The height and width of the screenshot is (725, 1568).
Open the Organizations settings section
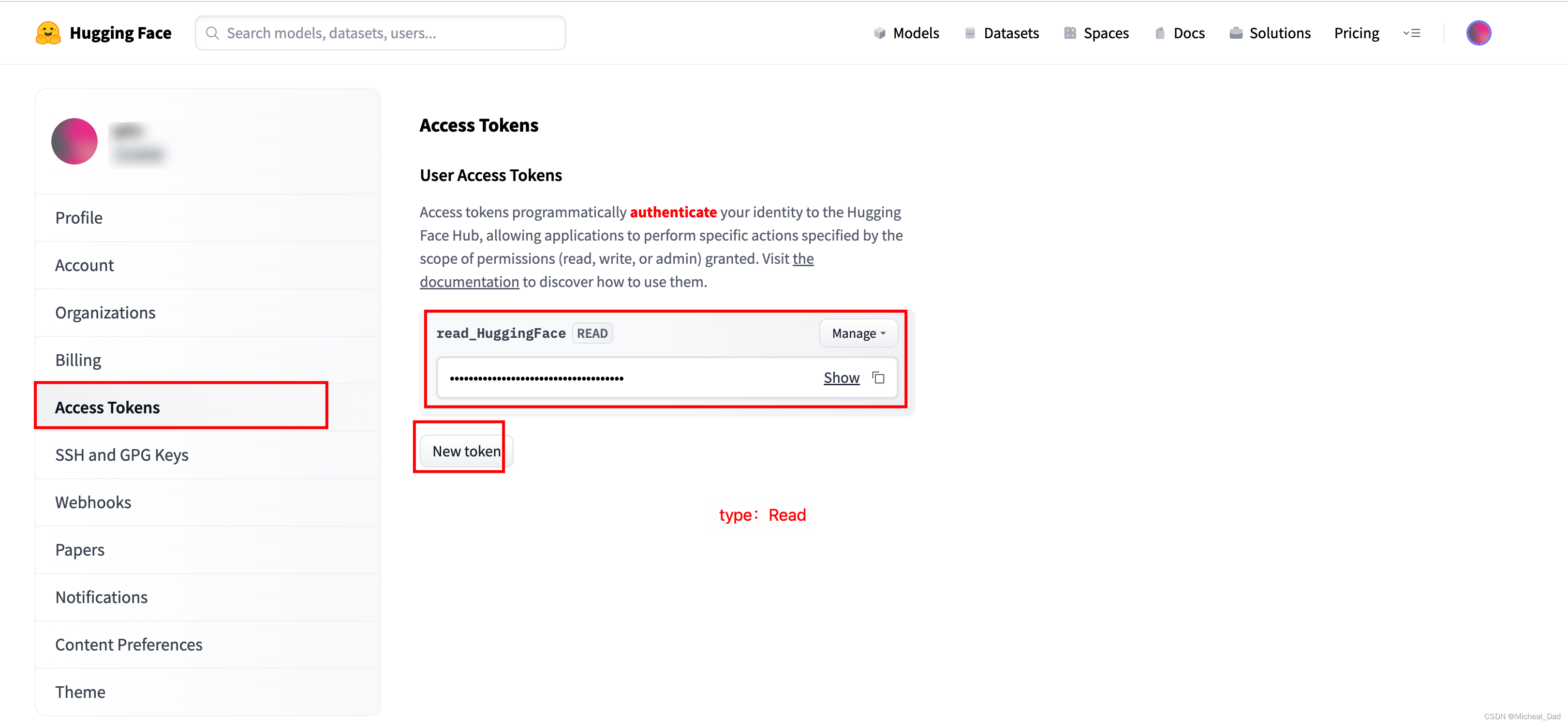208,313
